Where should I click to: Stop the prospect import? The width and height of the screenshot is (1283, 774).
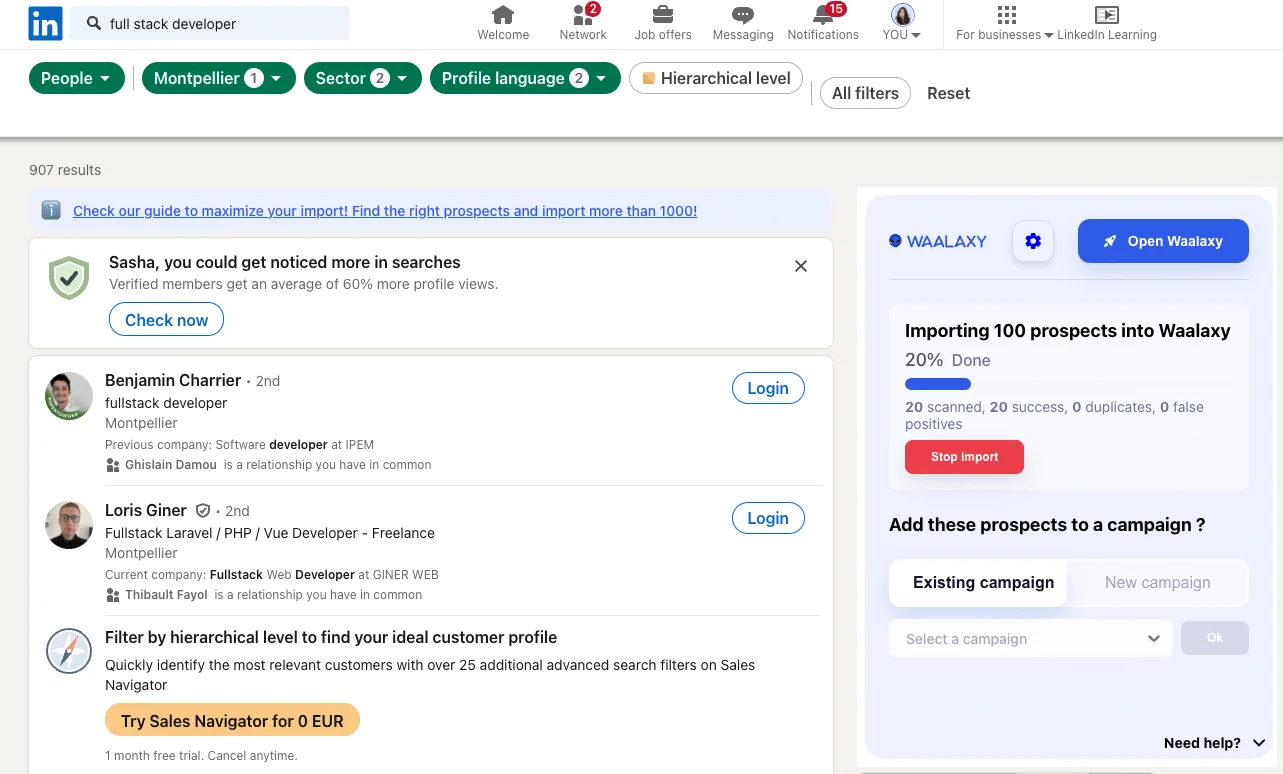[964, 457]
